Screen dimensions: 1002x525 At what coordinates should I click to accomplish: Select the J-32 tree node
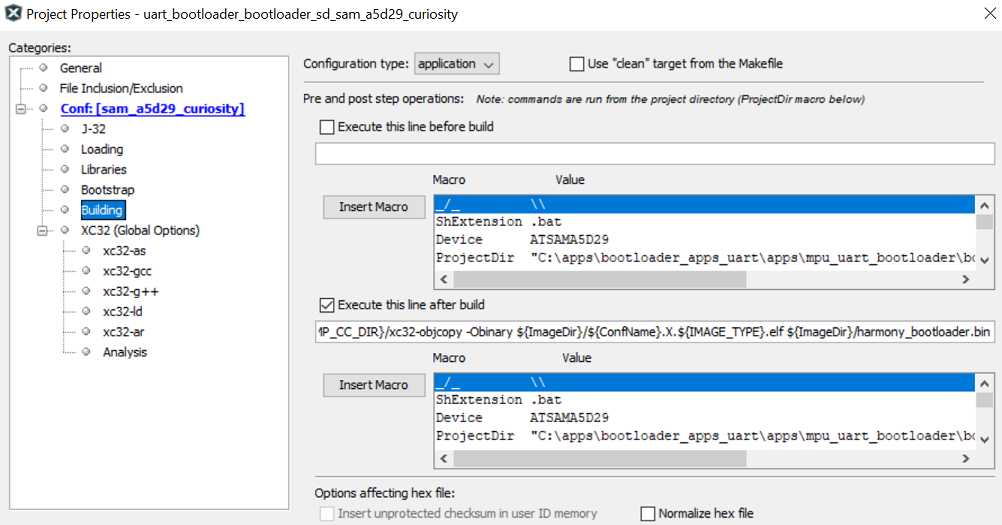click(x=93, y=129)
